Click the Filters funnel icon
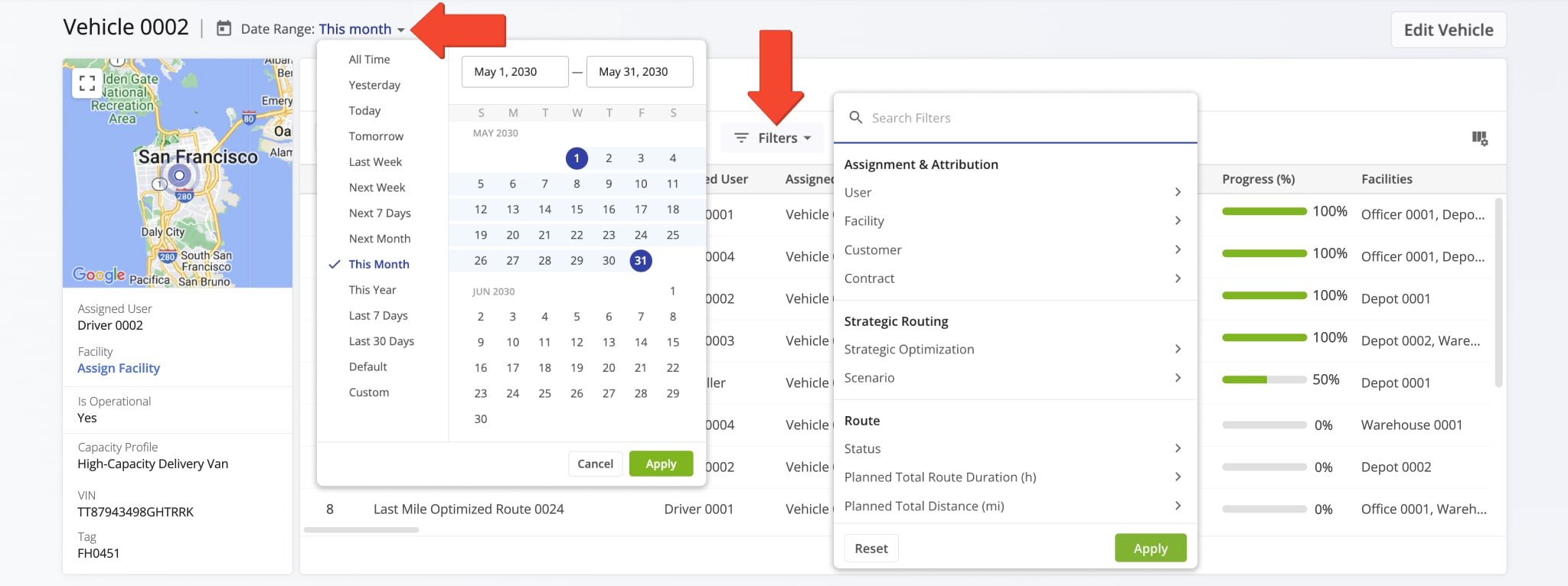This screenshot has width=1568, height=586. (x=741, y=138)
